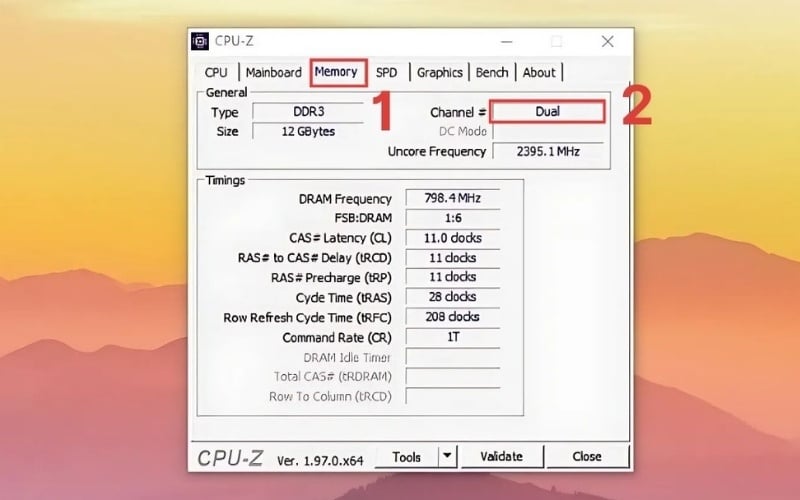The width and height of the screenshot is (800, 500).
Task: Click the Size field 12 GBytes
Action: pyautogui.click(x=308, y=131)
